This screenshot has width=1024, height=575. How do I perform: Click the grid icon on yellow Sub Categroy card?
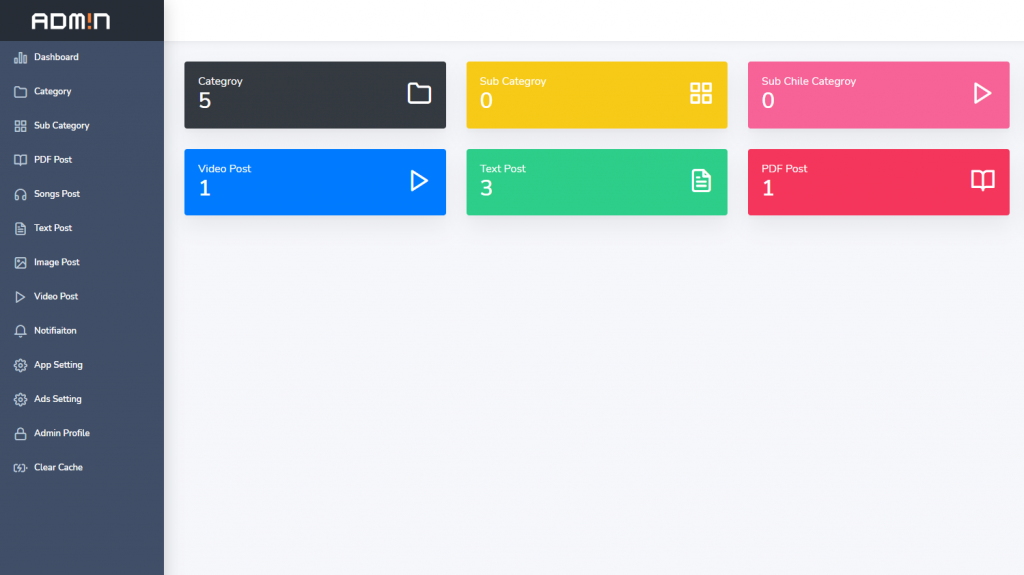[701, 93]
